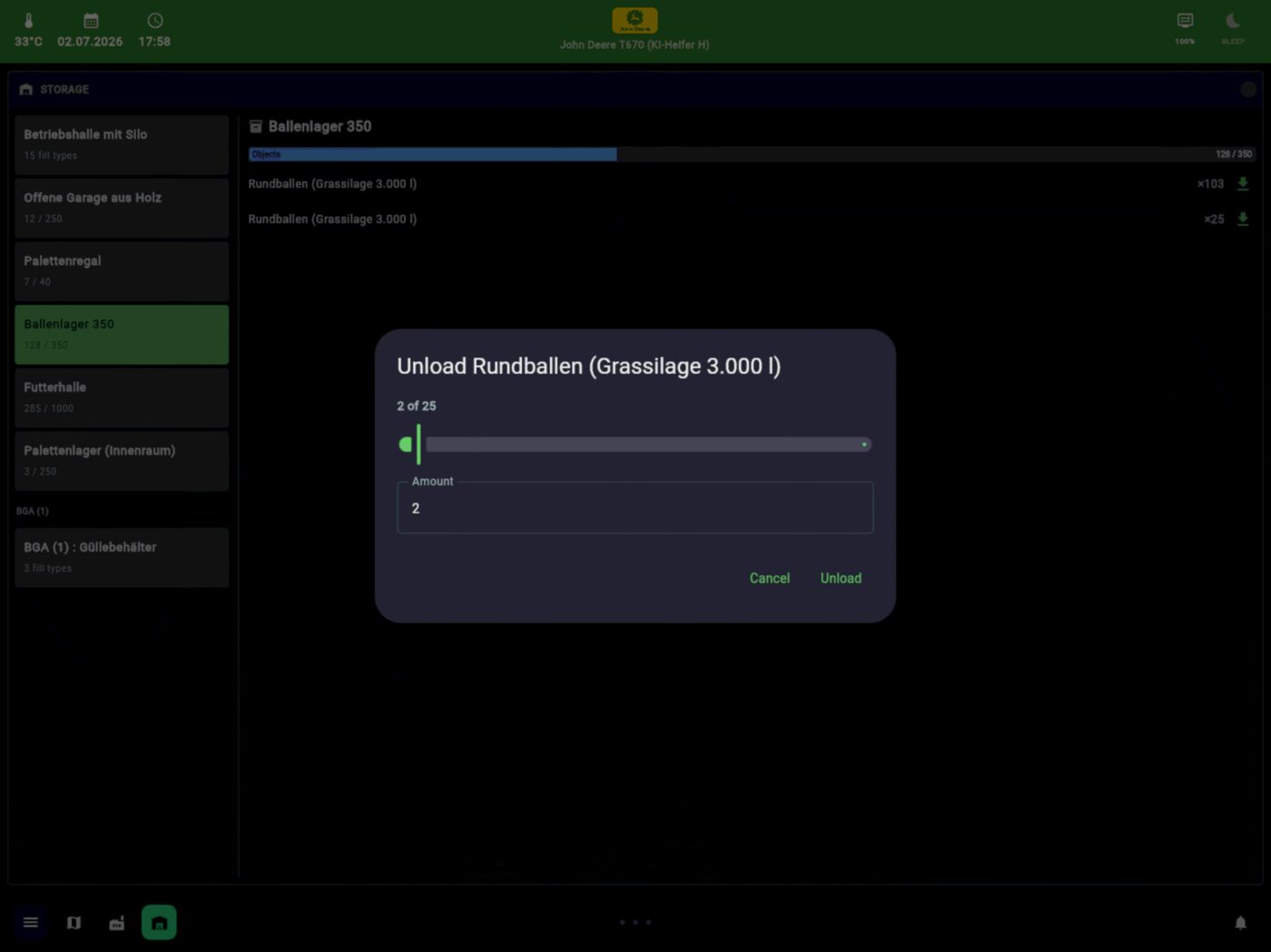Click the '02.07.2026' date text
This screenshot has width=1271, height=952.
pyautogui.click(x=90, y=42)
